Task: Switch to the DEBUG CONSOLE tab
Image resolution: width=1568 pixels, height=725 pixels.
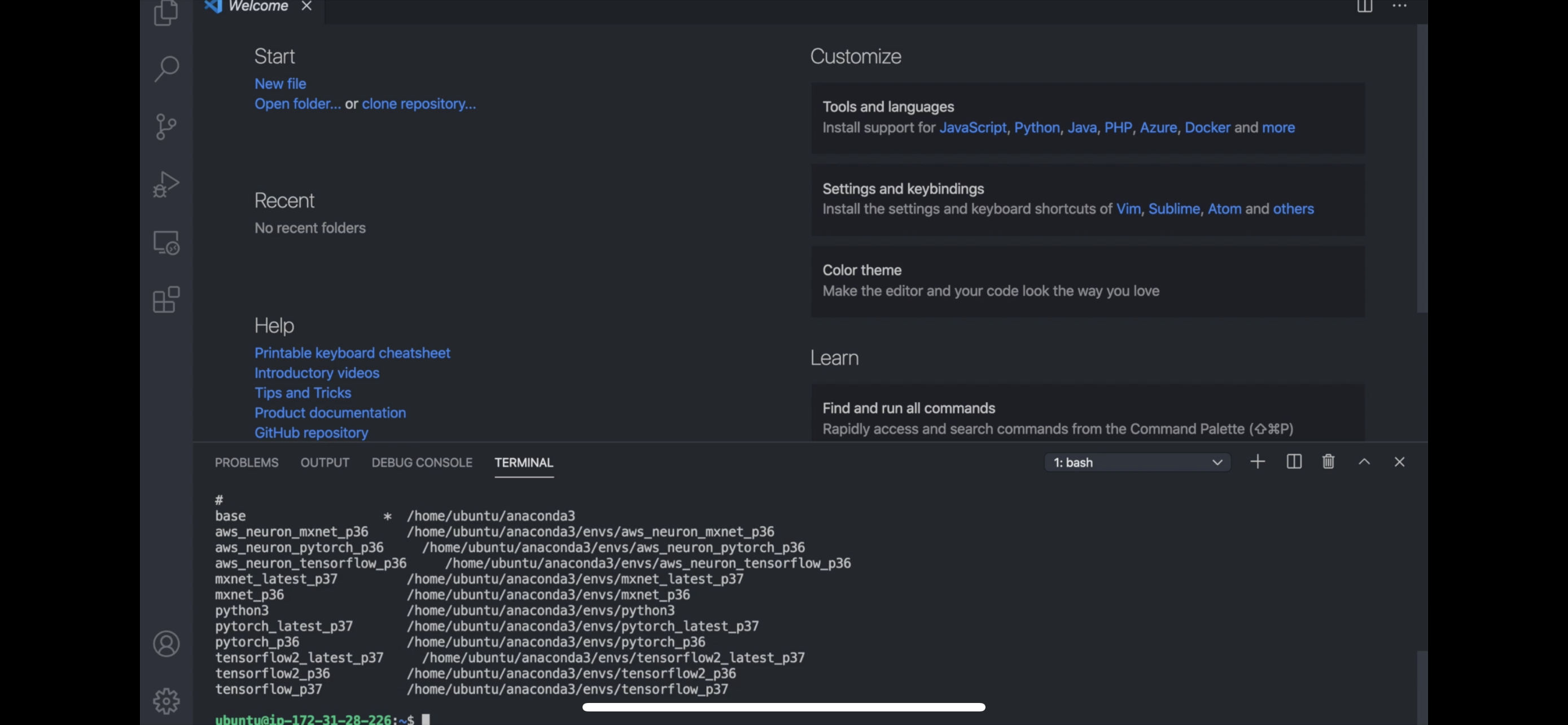Action: [422, 462]
